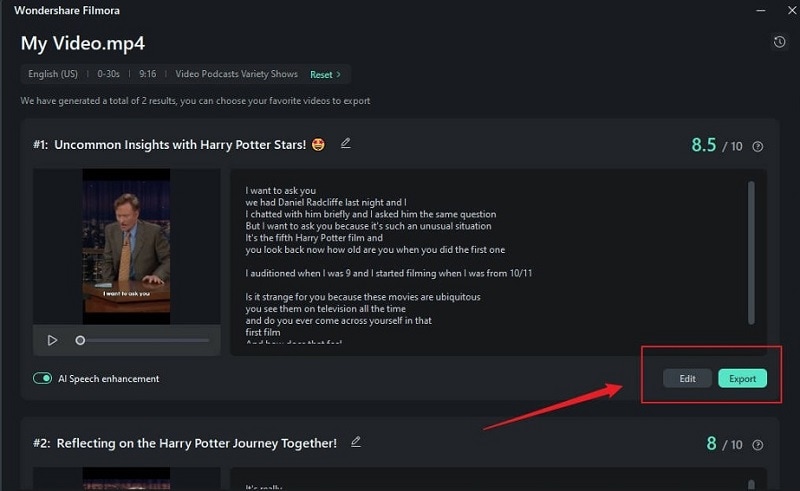
Task: Open score help icon next to 8 / 10
Action: 758,445
